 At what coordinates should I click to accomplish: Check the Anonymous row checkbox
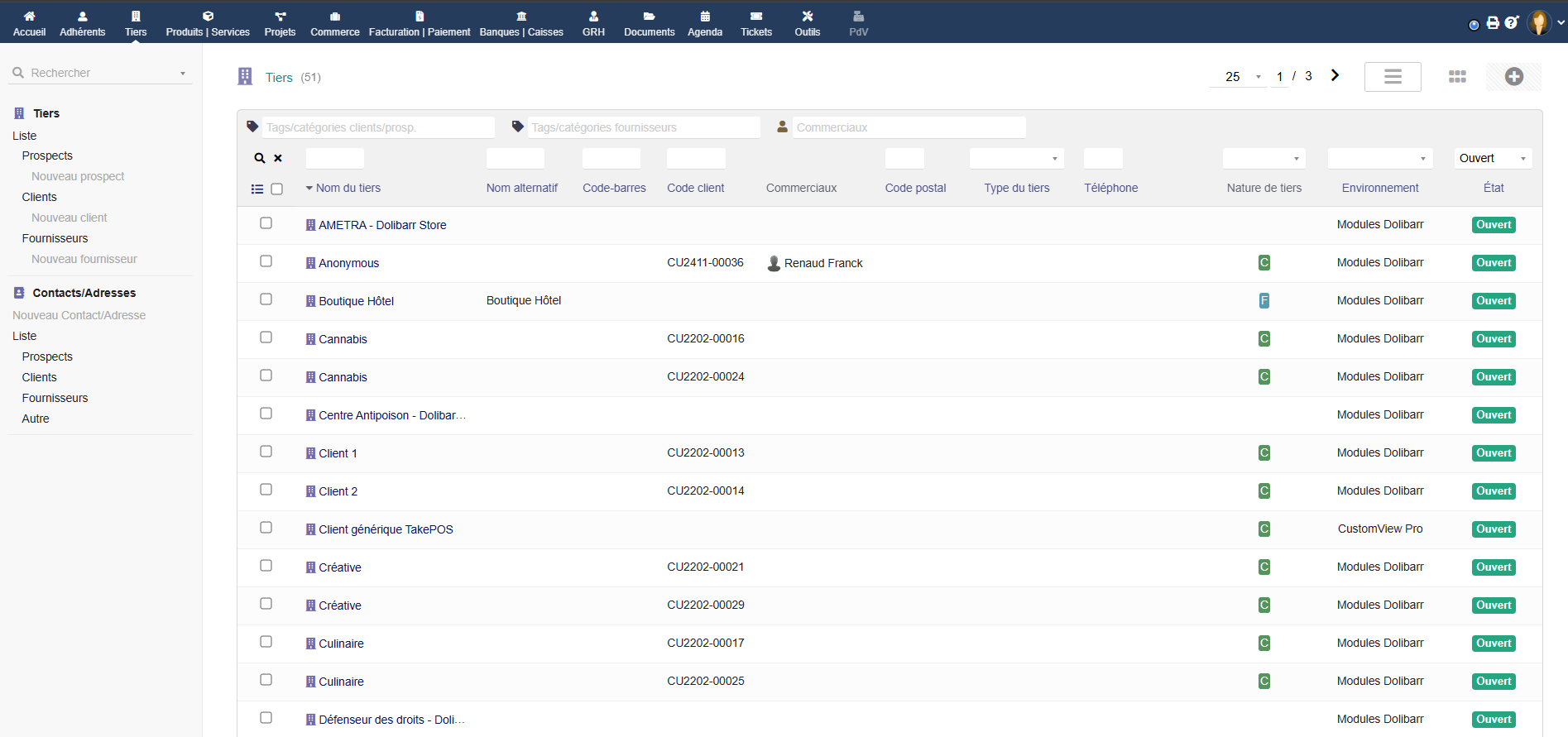tap(266, 261)
